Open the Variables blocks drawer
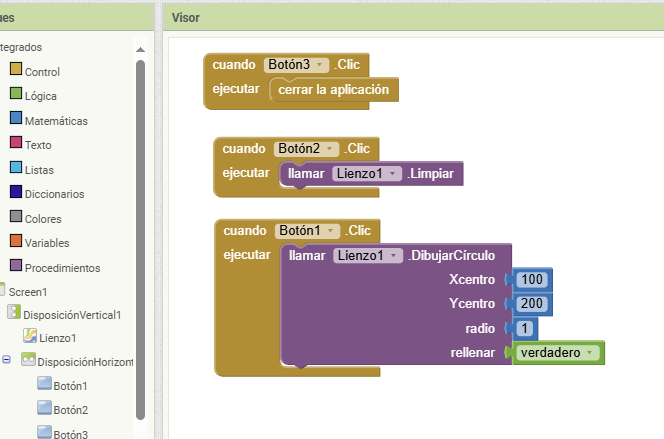The image size is (664, 439). point(39,243)
